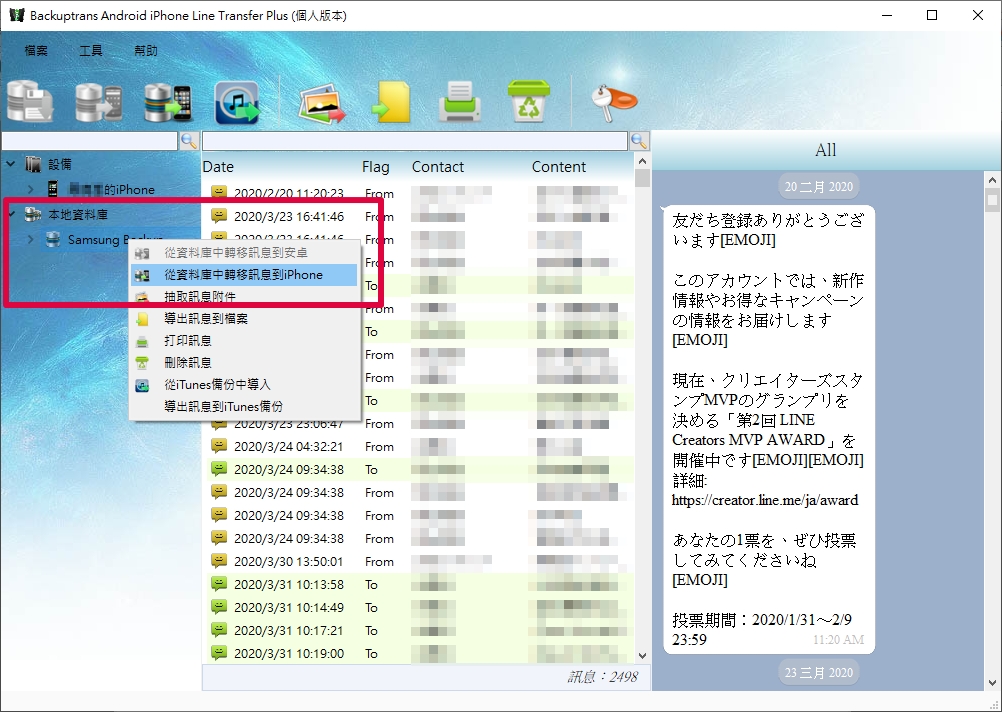Open the 檔案 menu
This screenshot has height=712, width=1002.
[x=36, y=50]
